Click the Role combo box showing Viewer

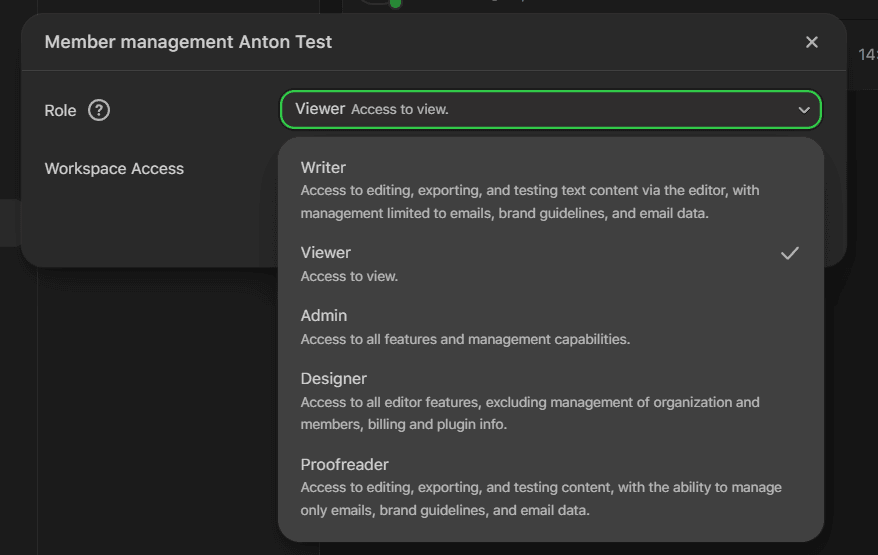tap(550, 110)
